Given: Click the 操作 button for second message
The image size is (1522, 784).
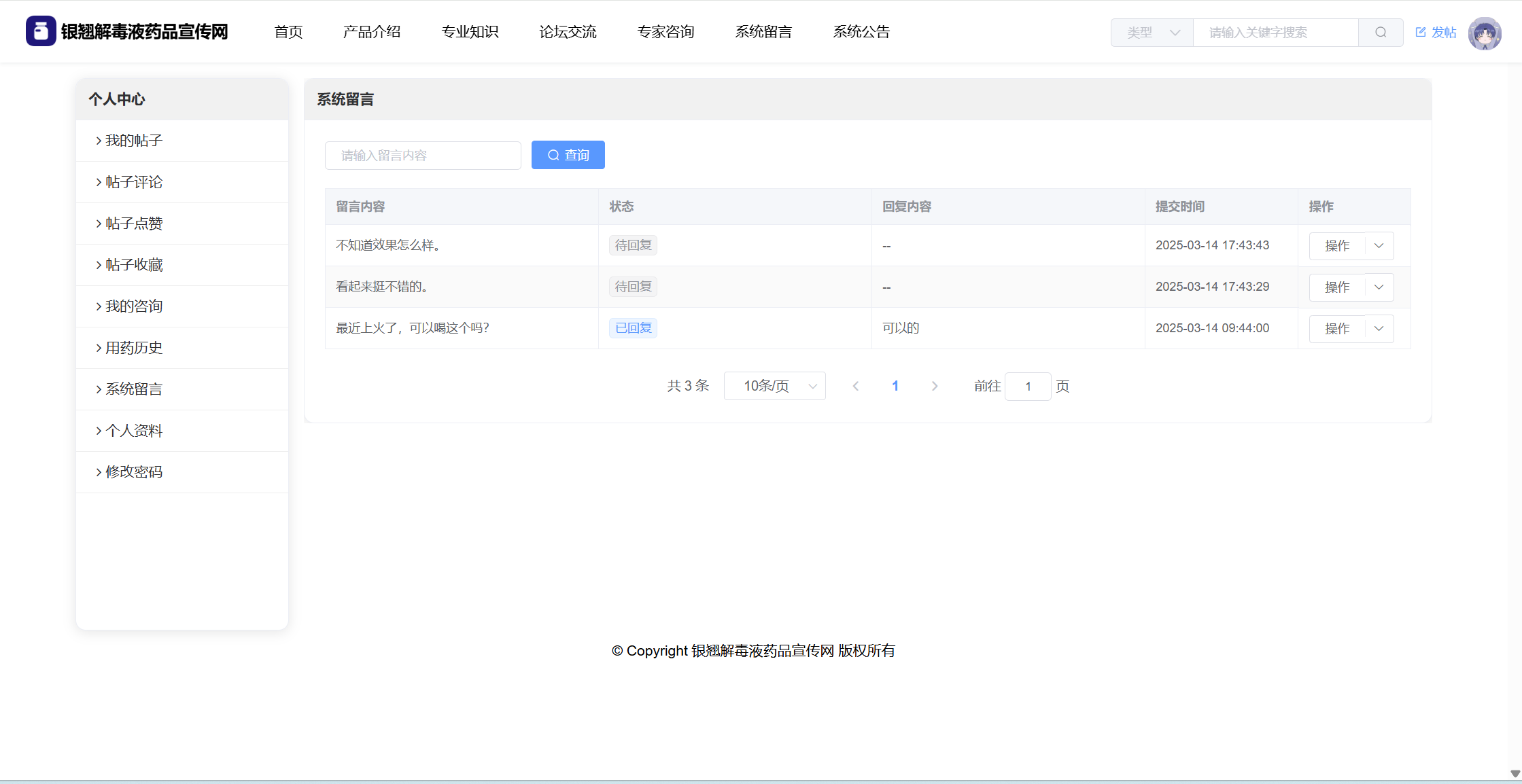Looking at the screenshot, I should point(1336,287).
